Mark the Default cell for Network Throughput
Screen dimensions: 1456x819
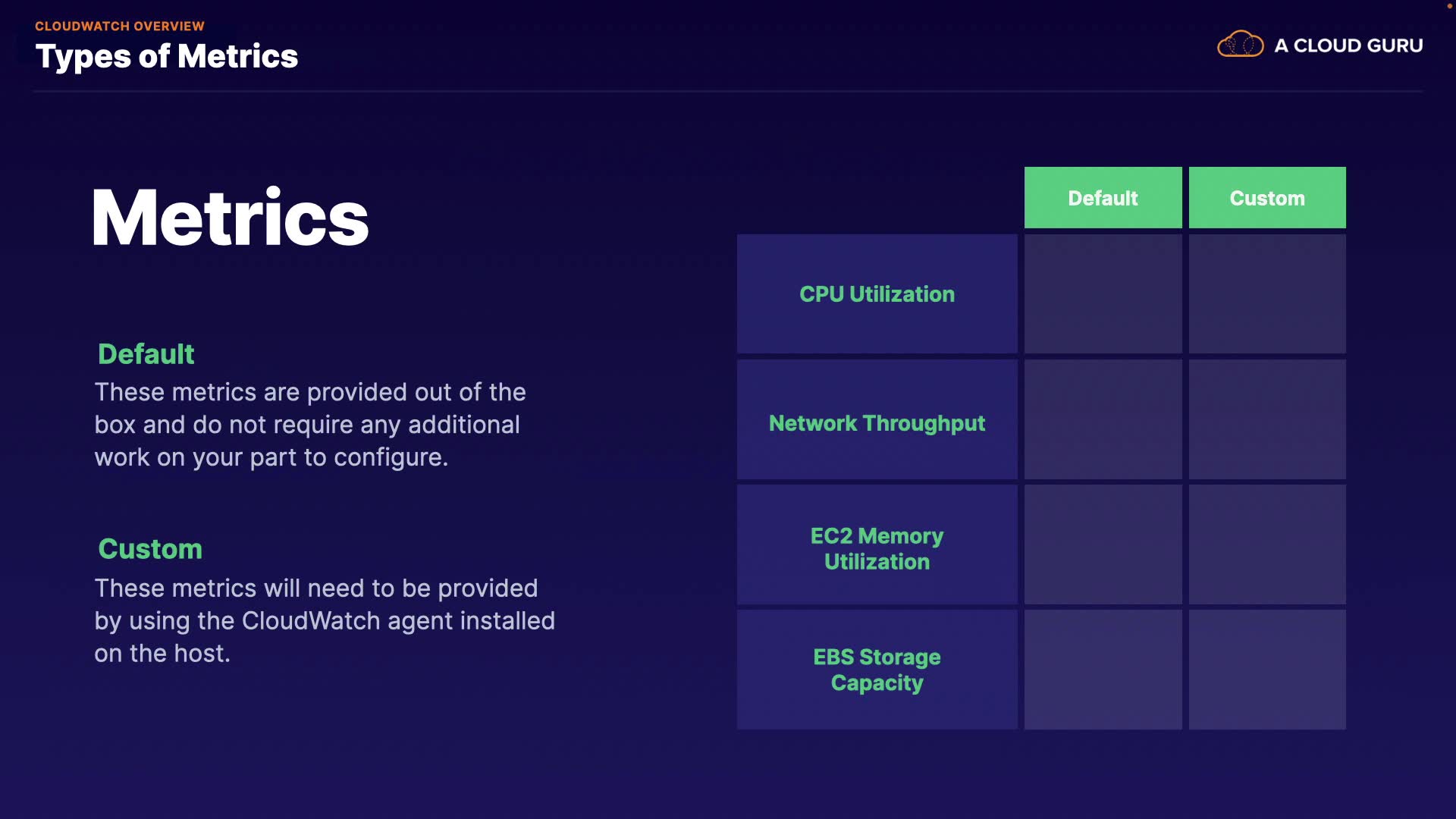pos(1103,419)
